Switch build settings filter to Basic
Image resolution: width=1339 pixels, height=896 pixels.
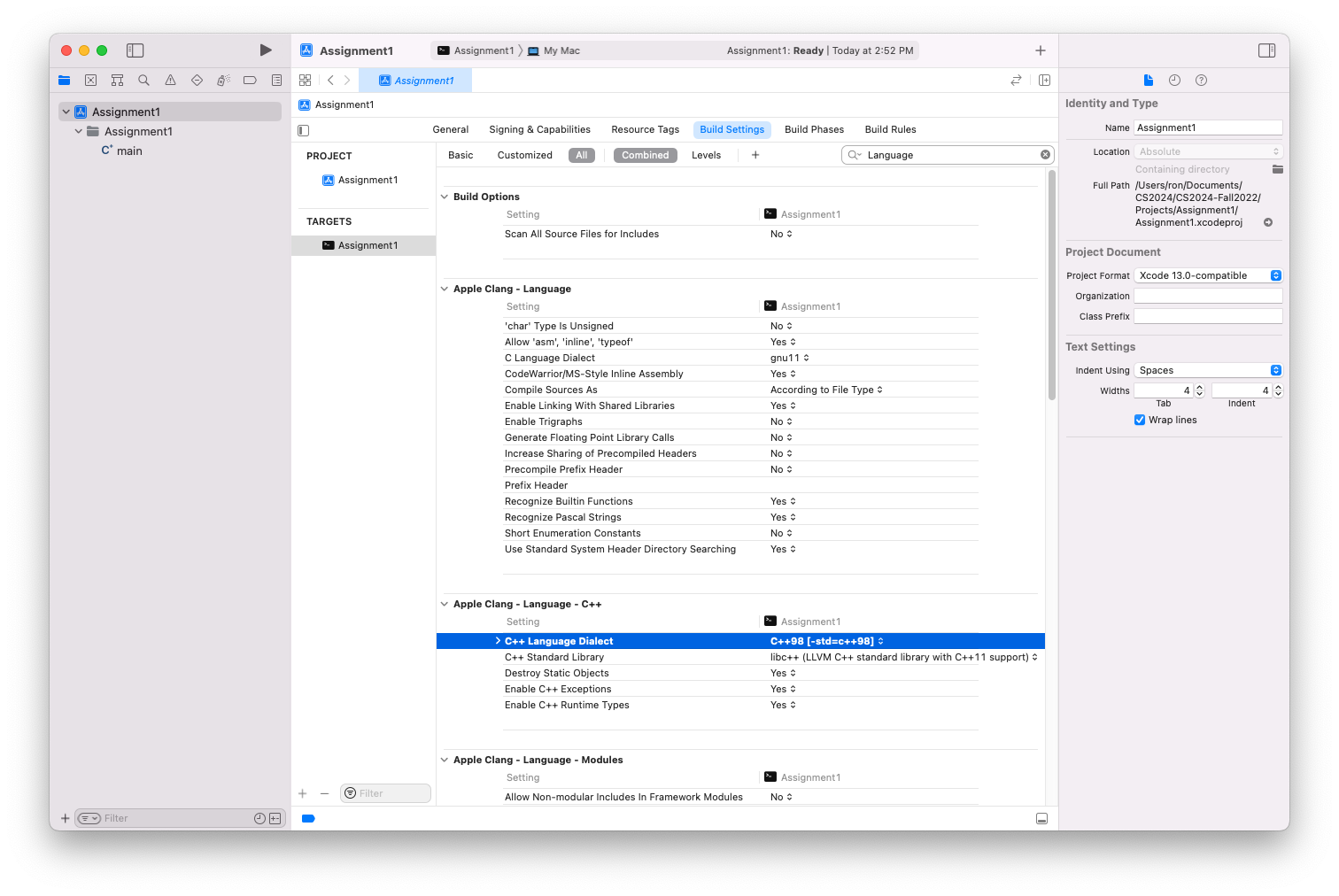click(461, 155)
